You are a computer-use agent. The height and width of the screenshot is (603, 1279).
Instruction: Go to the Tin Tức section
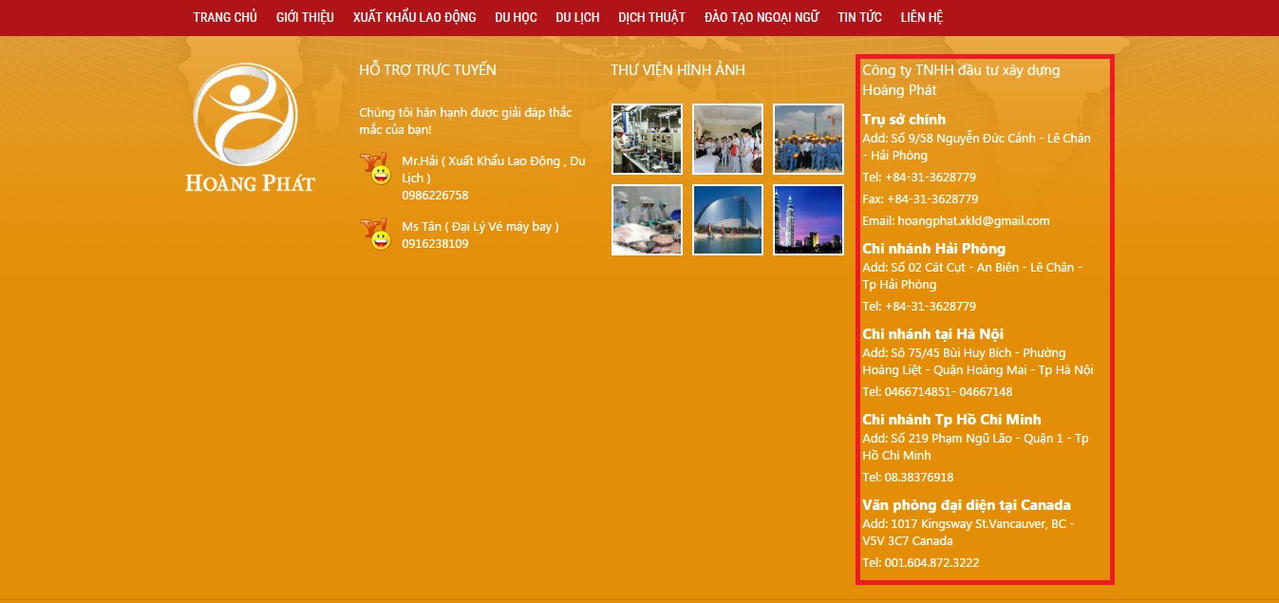click(x=860, y=17)
